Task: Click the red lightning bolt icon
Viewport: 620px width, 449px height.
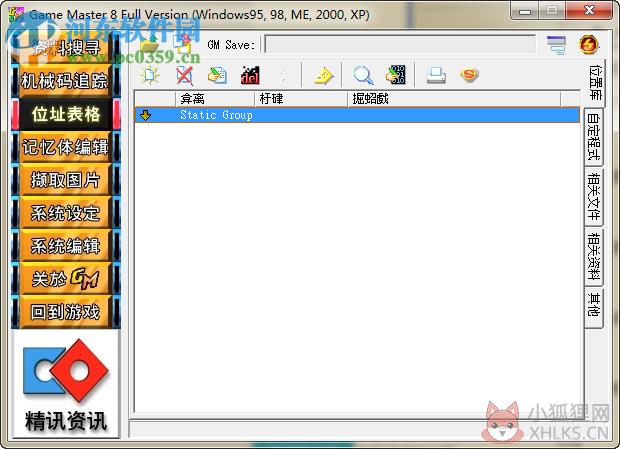Action: (x=588, y=44)
